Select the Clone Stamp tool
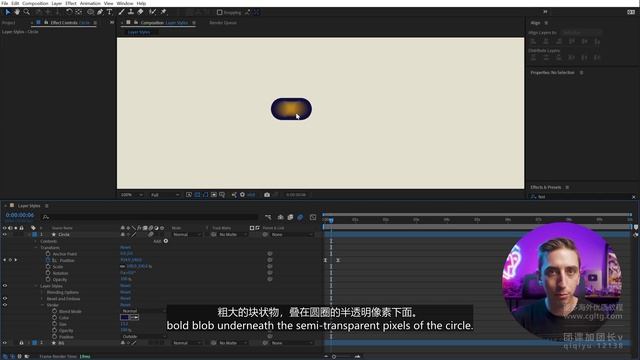Screen dimensions: 640x360 coord(131,12)
